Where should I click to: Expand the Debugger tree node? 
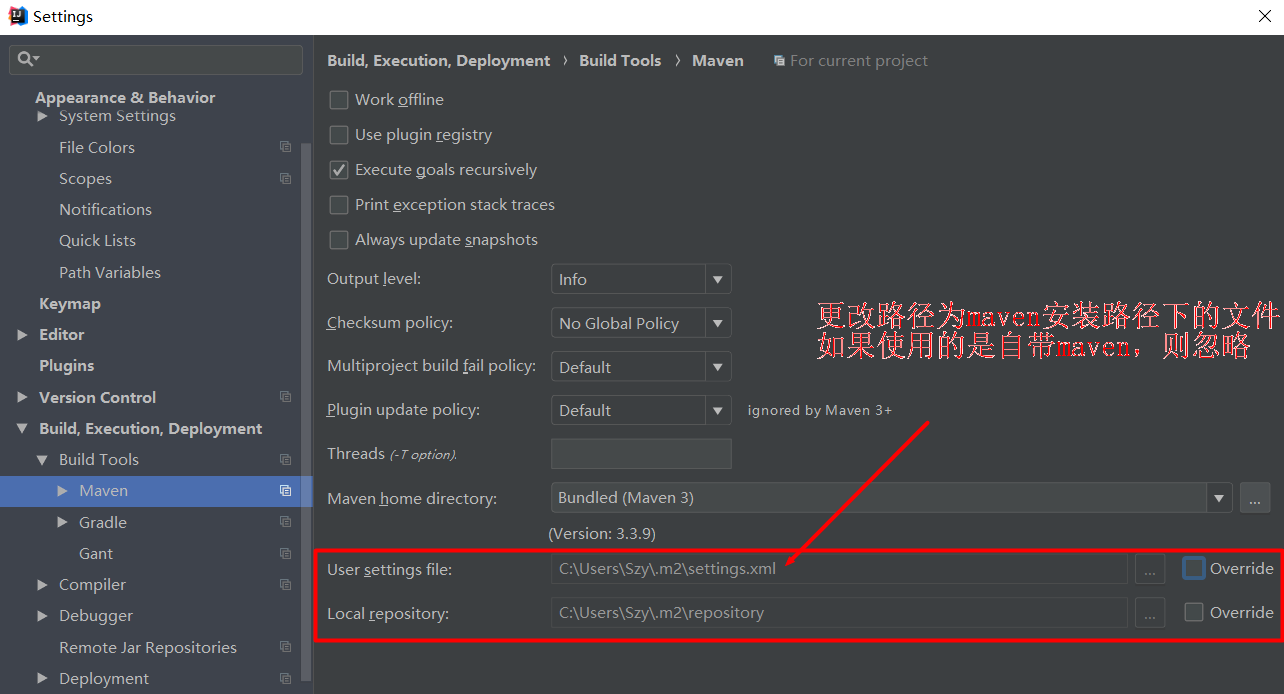coord(42,616)
